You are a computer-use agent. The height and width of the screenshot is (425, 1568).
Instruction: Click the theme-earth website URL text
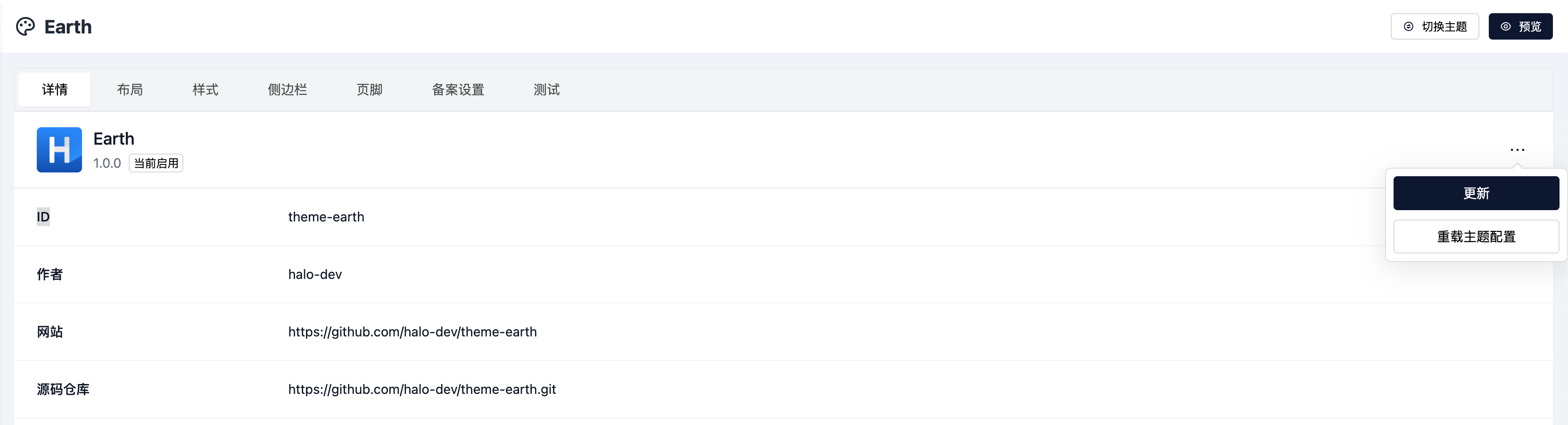pos(412,332)
